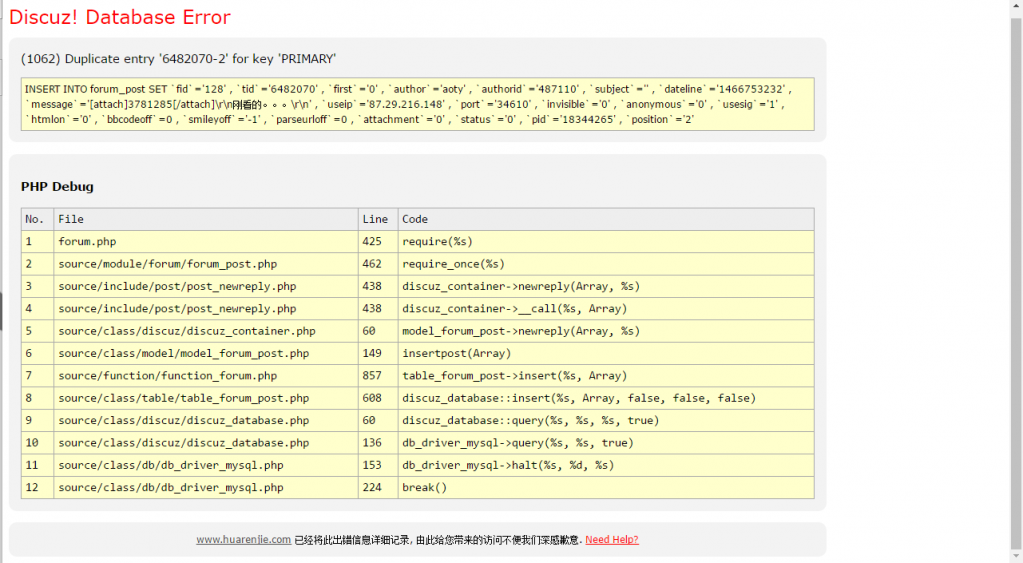Select the forum.php file entry
1023x563 pixels.
(x=87, y=241)
